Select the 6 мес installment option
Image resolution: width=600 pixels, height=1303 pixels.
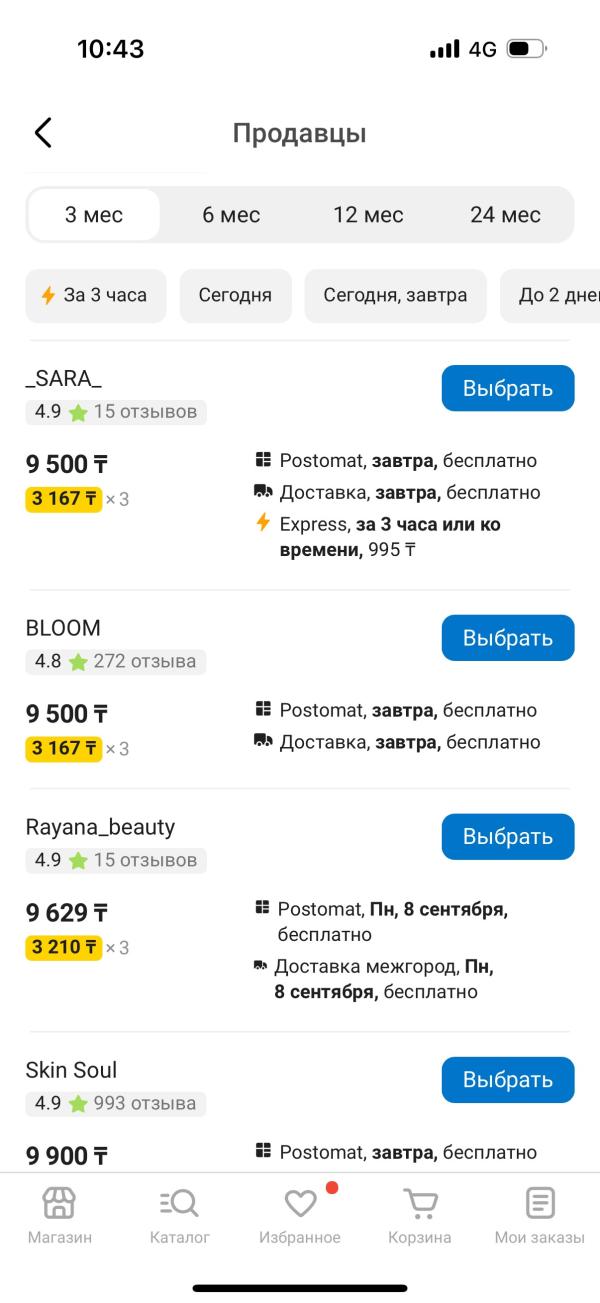coord(231,215)
